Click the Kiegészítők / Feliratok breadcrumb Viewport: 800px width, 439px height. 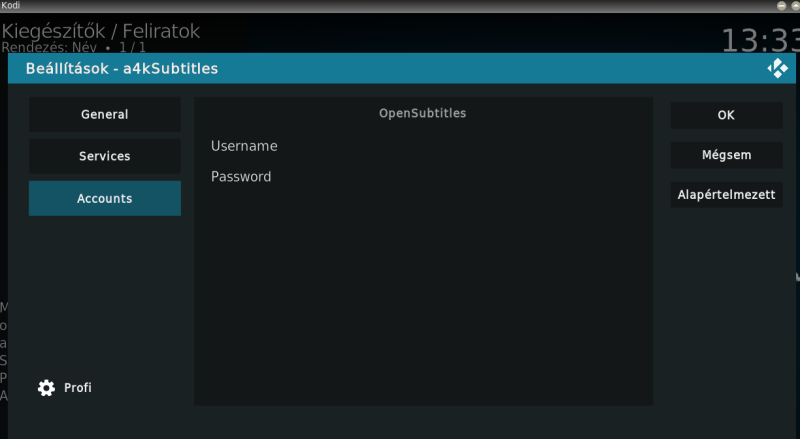101,31
